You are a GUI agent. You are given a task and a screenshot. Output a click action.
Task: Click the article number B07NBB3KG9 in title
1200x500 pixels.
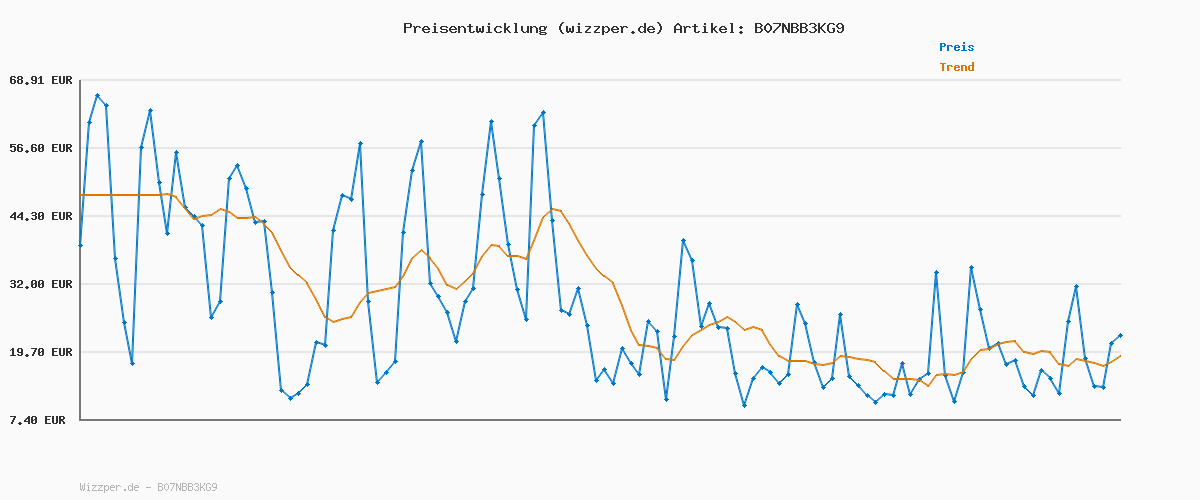798,28
